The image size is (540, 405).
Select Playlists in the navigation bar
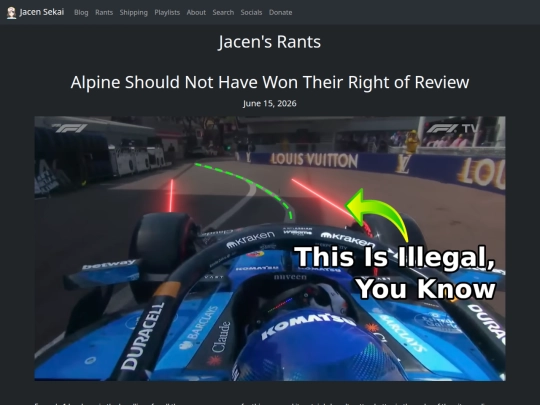click(x=167, y=12)
